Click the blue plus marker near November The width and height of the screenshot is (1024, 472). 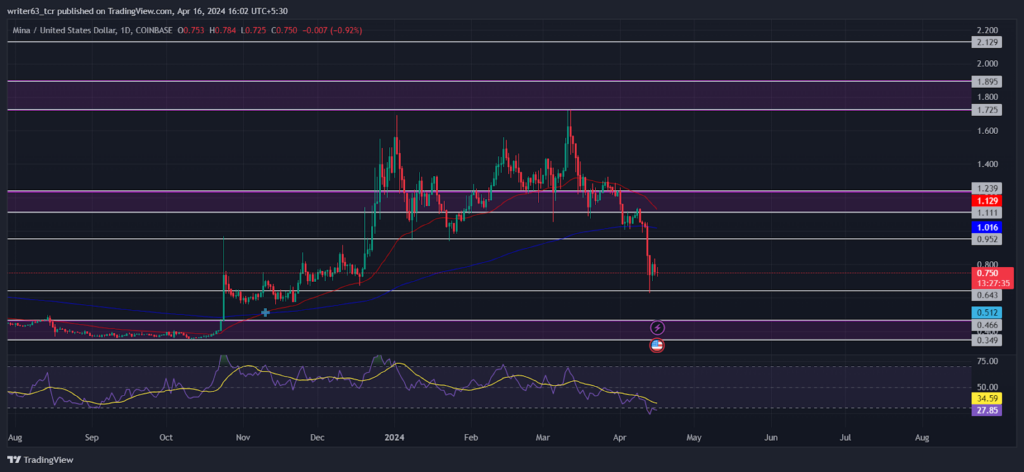click(265, 313)
